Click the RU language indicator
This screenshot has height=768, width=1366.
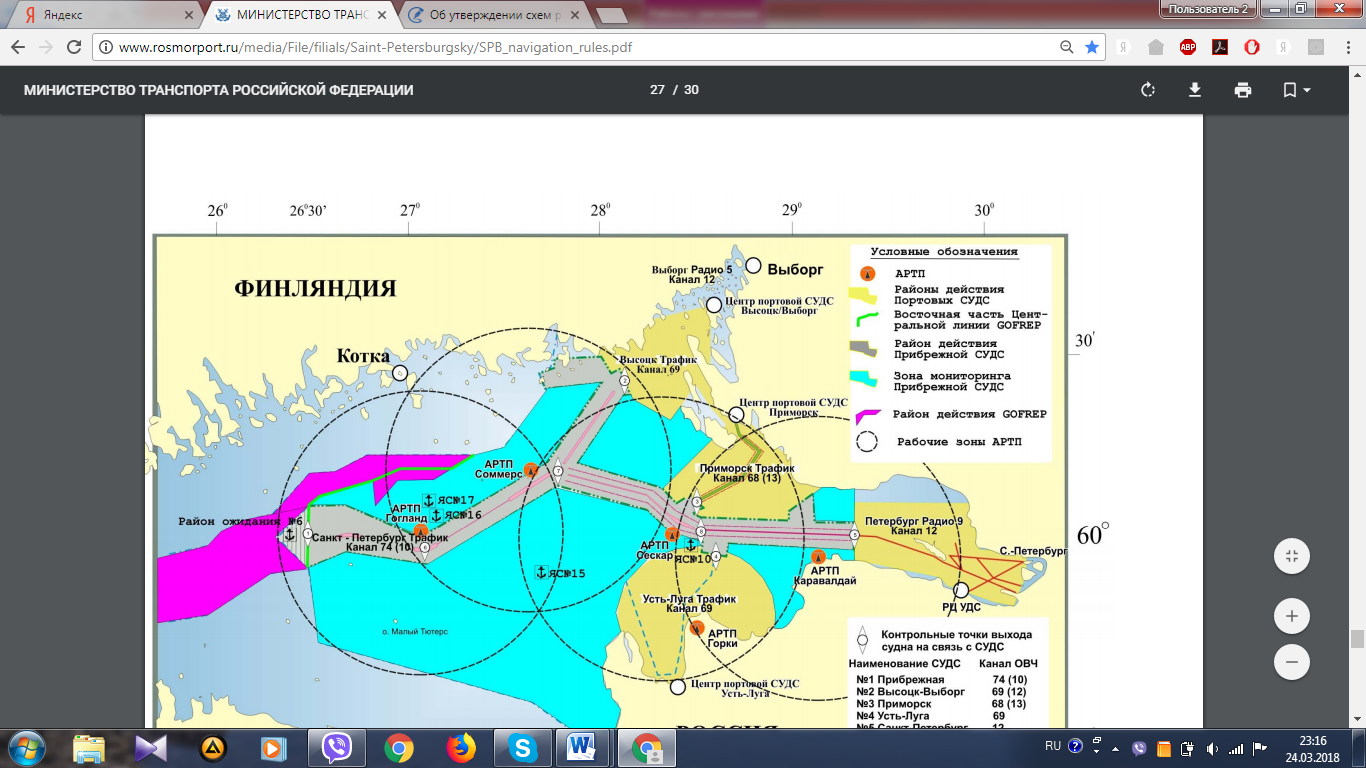click(x=1052, y=746)
